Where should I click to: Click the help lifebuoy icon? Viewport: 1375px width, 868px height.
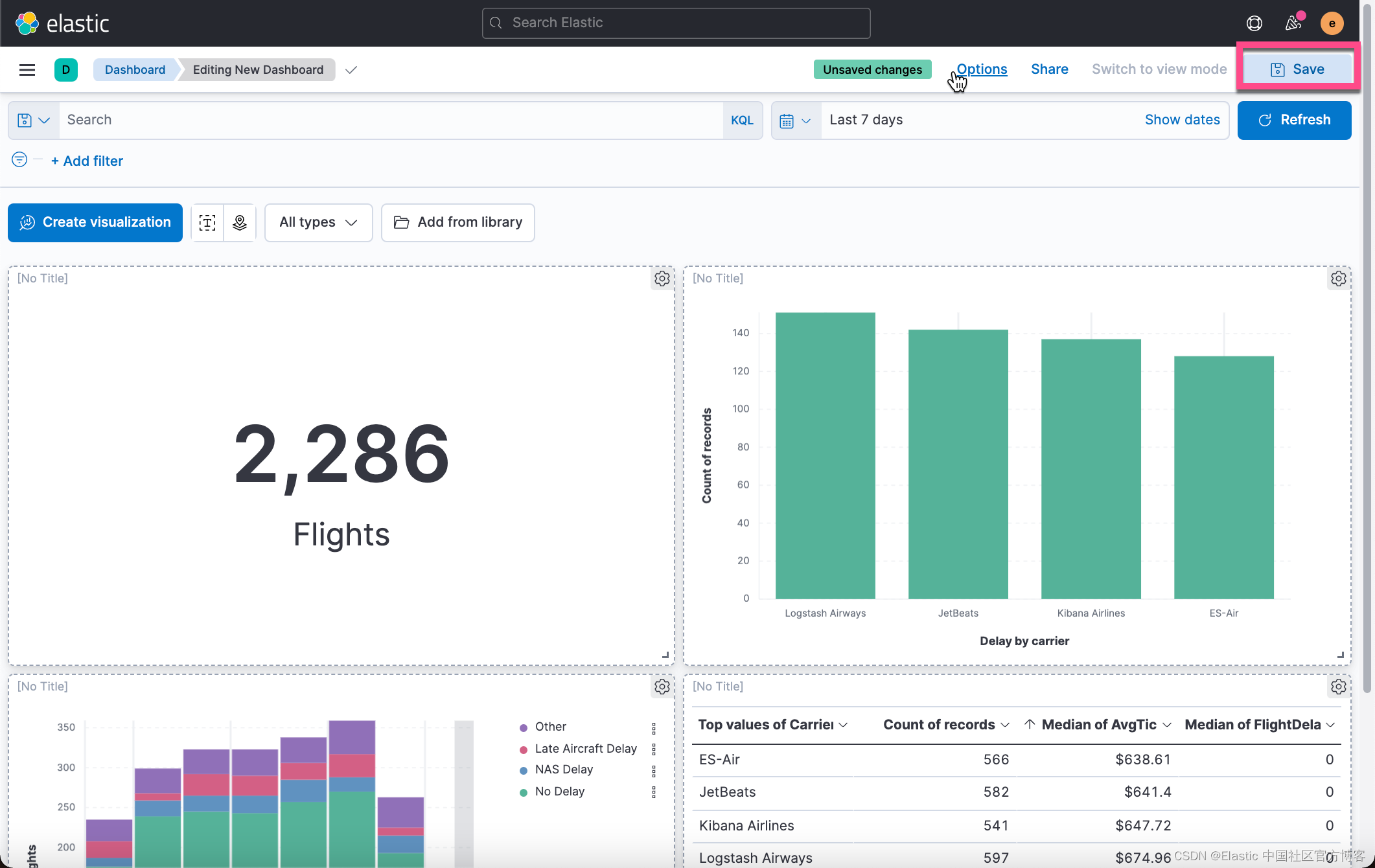(1254, 23)
